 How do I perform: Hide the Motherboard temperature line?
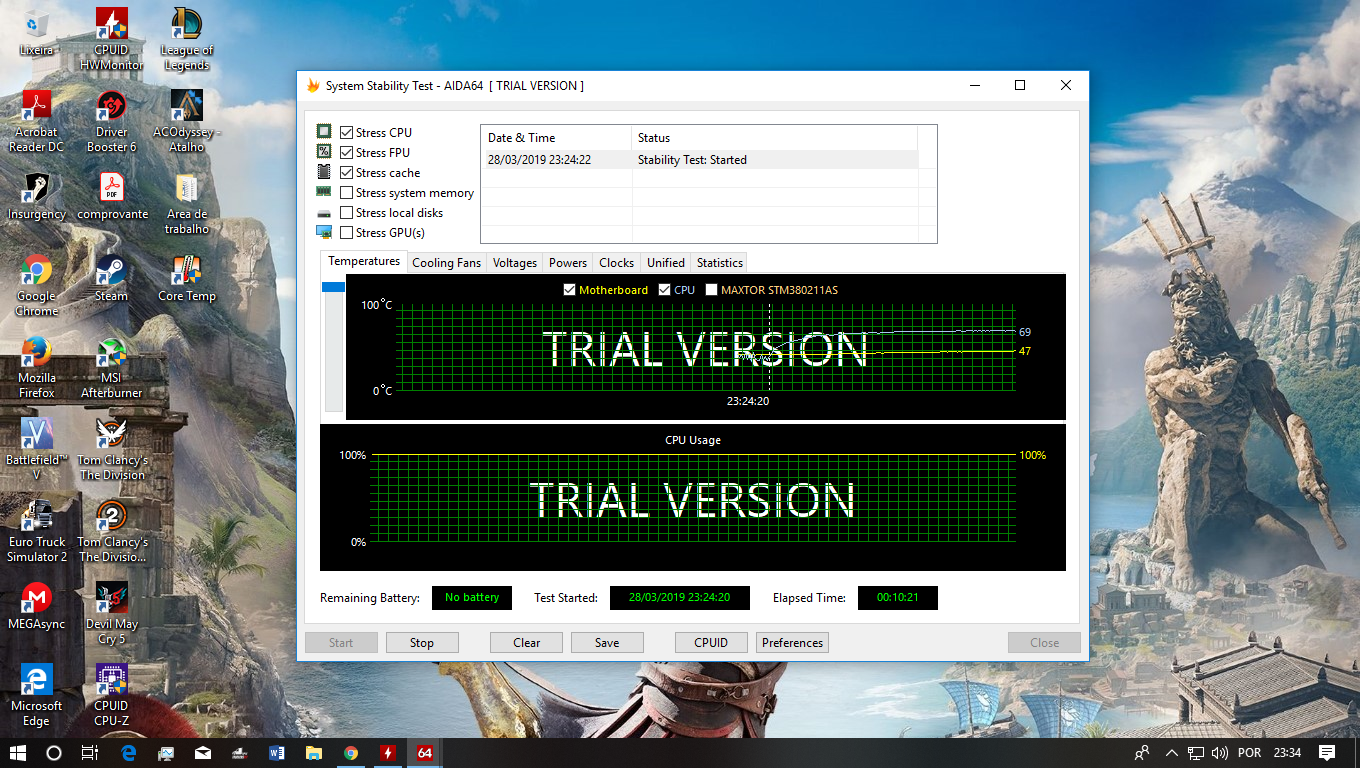coord(569,290)
